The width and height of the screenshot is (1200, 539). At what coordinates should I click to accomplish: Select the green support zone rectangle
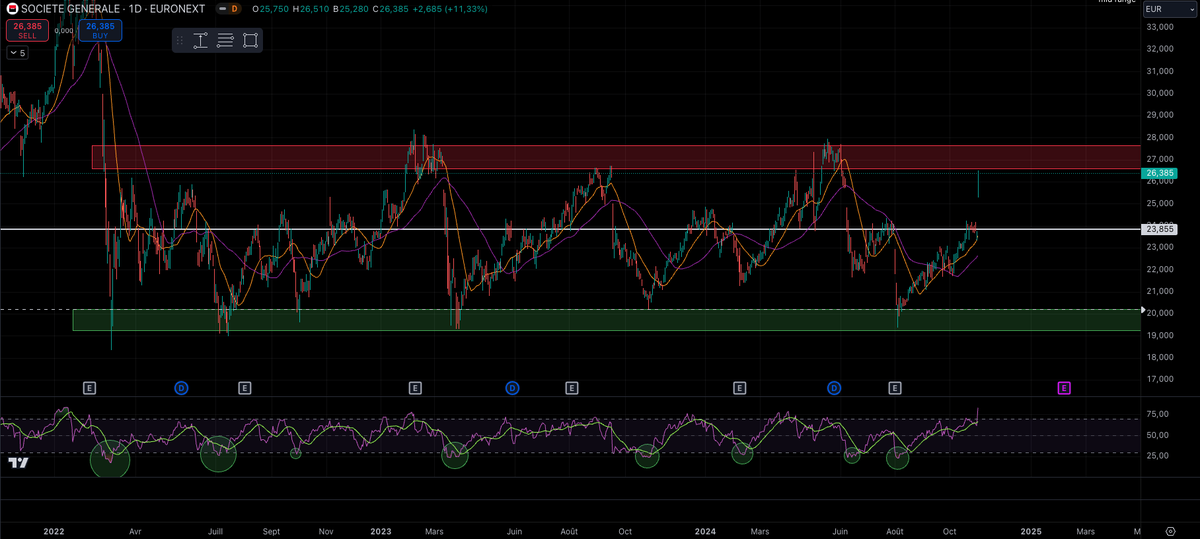click(x=606, y=319)
